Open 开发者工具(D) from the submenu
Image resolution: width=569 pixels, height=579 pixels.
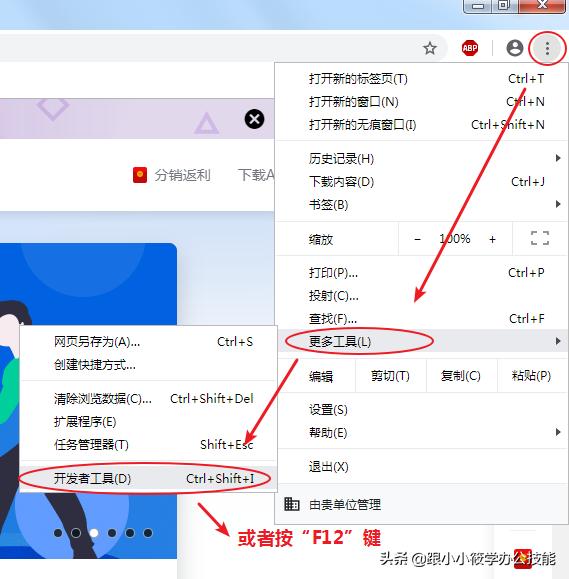pos(148,479)
